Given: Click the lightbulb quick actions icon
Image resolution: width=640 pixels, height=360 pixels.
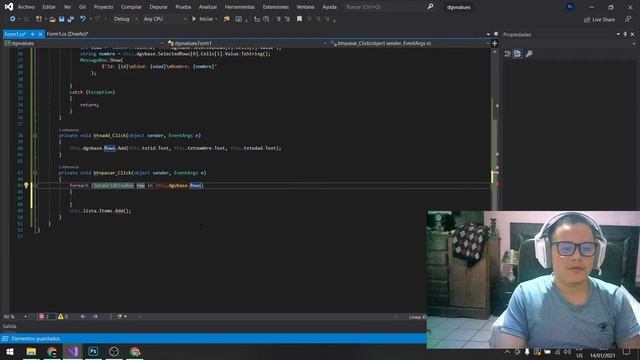Looking at the screenshot, I should (x=26, y=186).
